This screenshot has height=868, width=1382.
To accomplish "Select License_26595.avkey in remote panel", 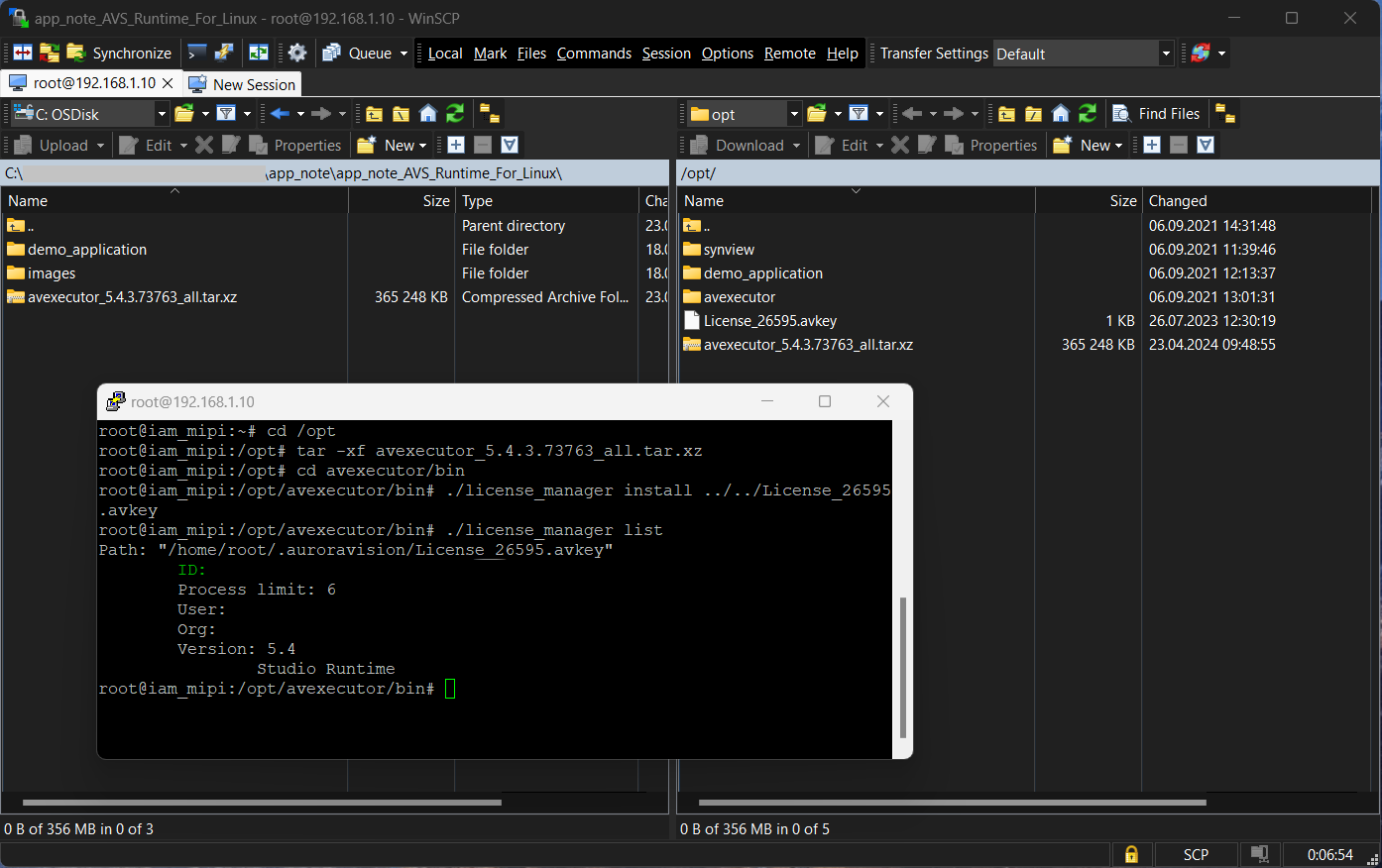I will tap(769, 321).
